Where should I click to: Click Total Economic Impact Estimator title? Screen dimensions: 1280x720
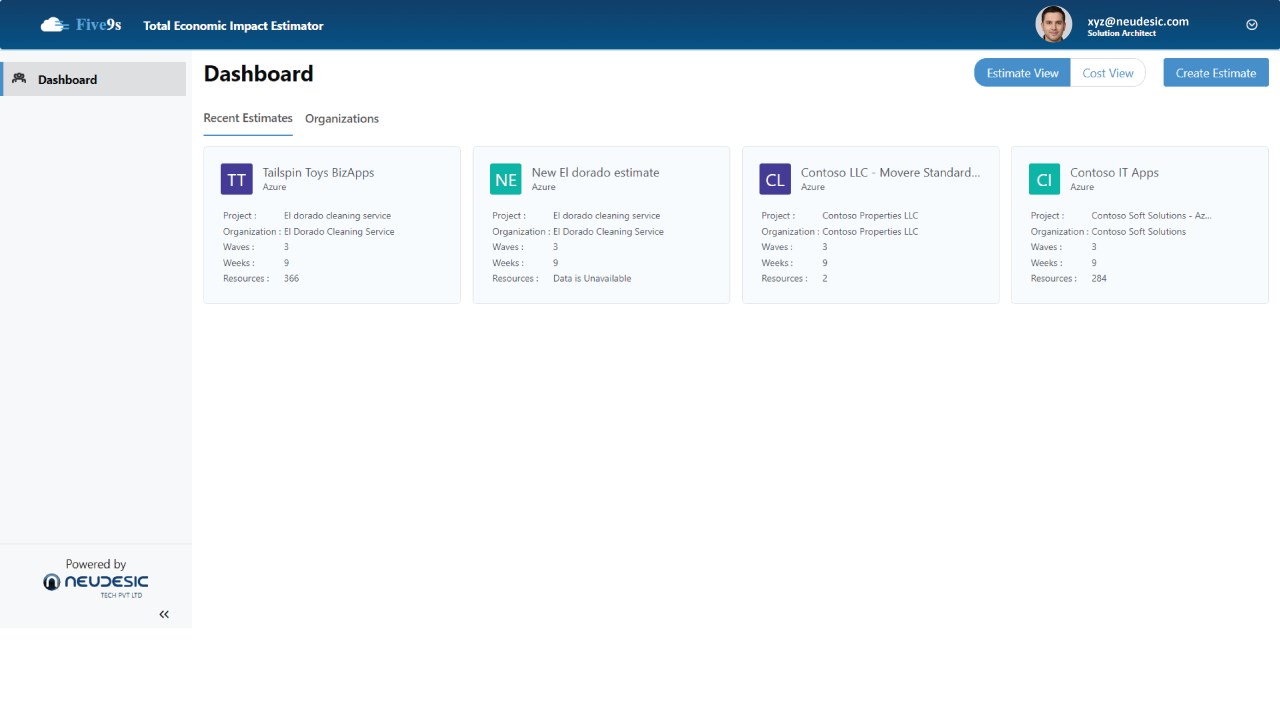tap(233, 26)
